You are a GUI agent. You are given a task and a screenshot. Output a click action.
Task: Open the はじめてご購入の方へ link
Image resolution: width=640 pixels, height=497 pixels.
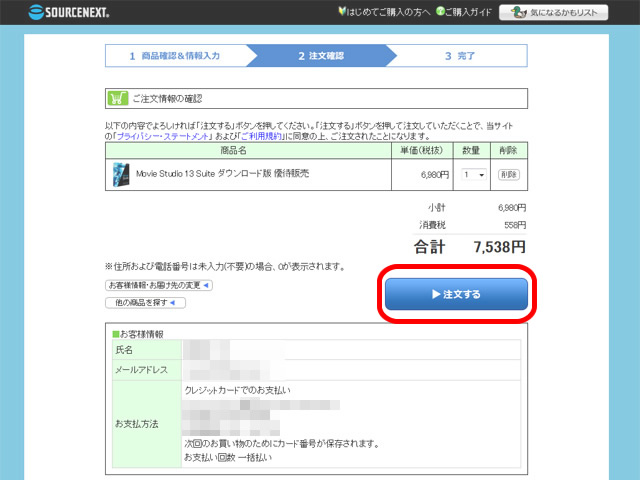point(388,12)
